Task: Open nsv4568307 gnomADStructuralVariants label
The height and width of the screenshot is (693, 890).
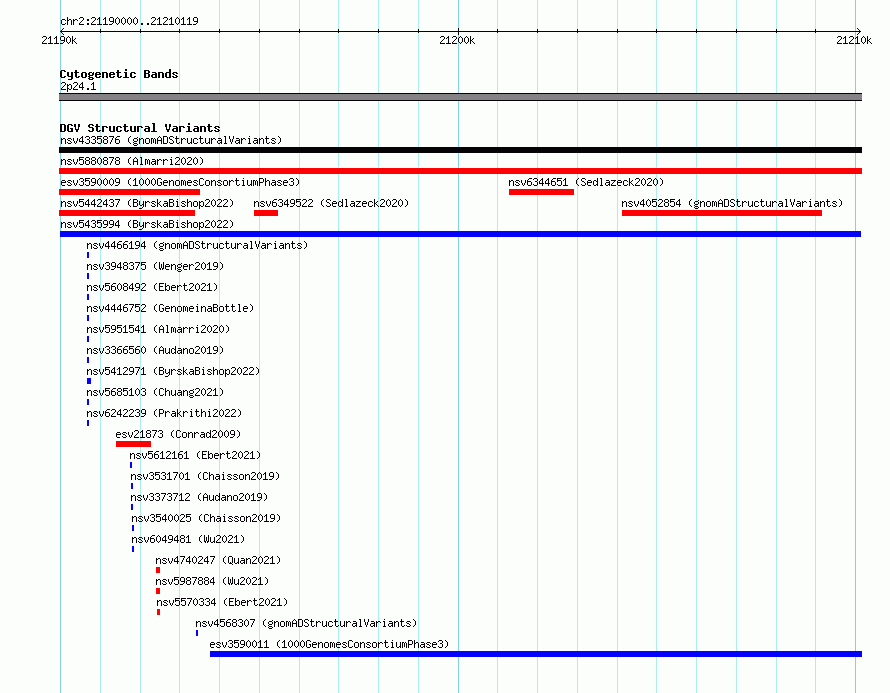Action: click(306, 623)
